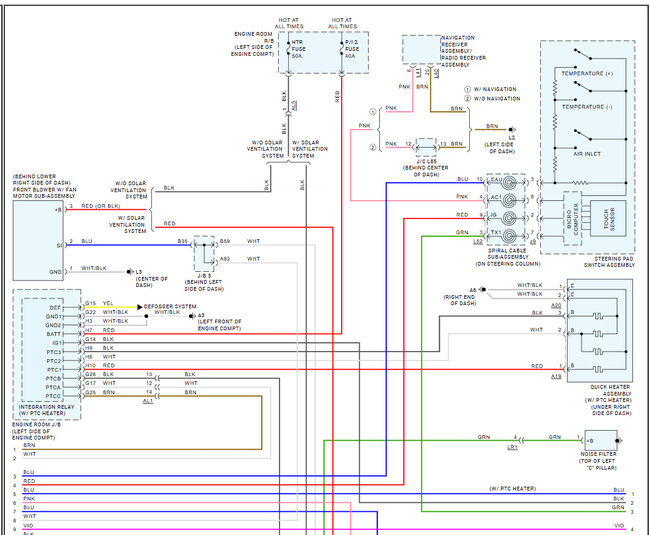
Task: Select the A82 pin label
Action: [225, 259]
